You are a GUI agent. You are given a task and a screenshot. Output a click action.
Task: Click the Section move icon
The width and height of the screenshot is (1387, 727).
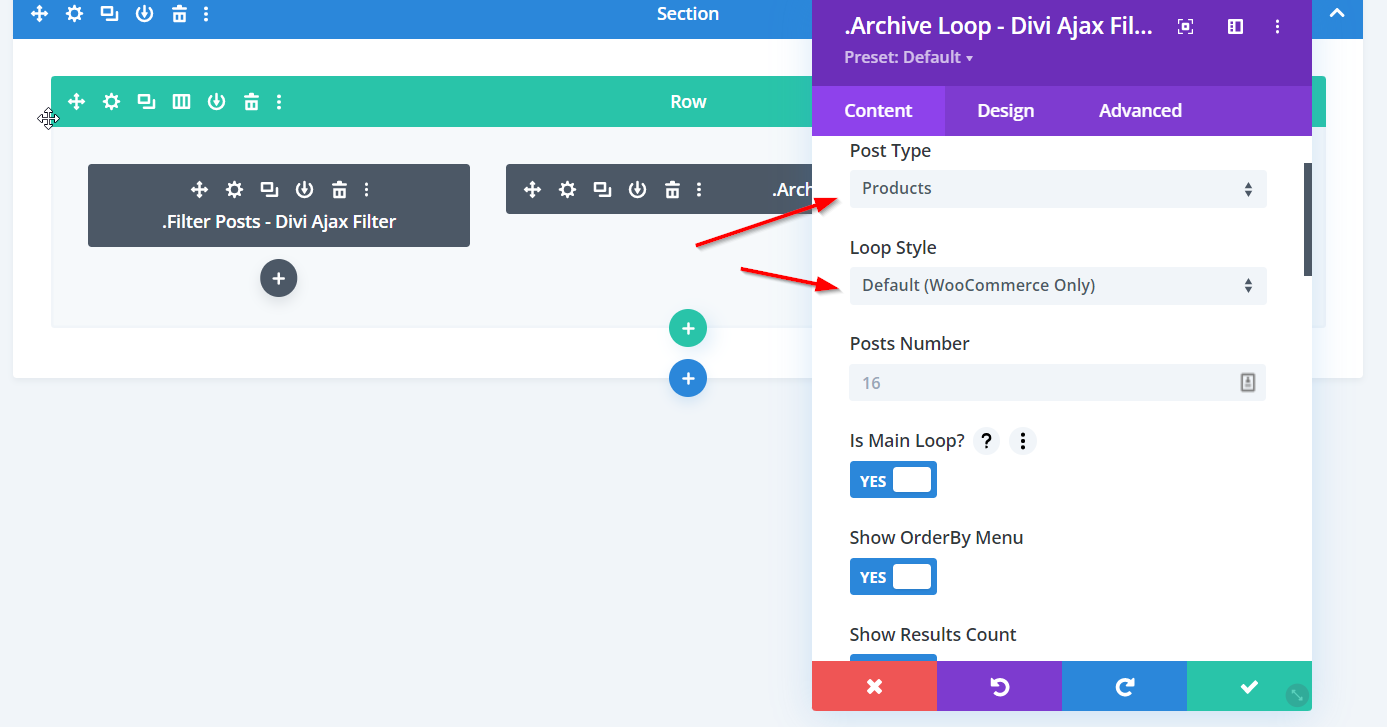pyautogui.click(x=39, y=14)
